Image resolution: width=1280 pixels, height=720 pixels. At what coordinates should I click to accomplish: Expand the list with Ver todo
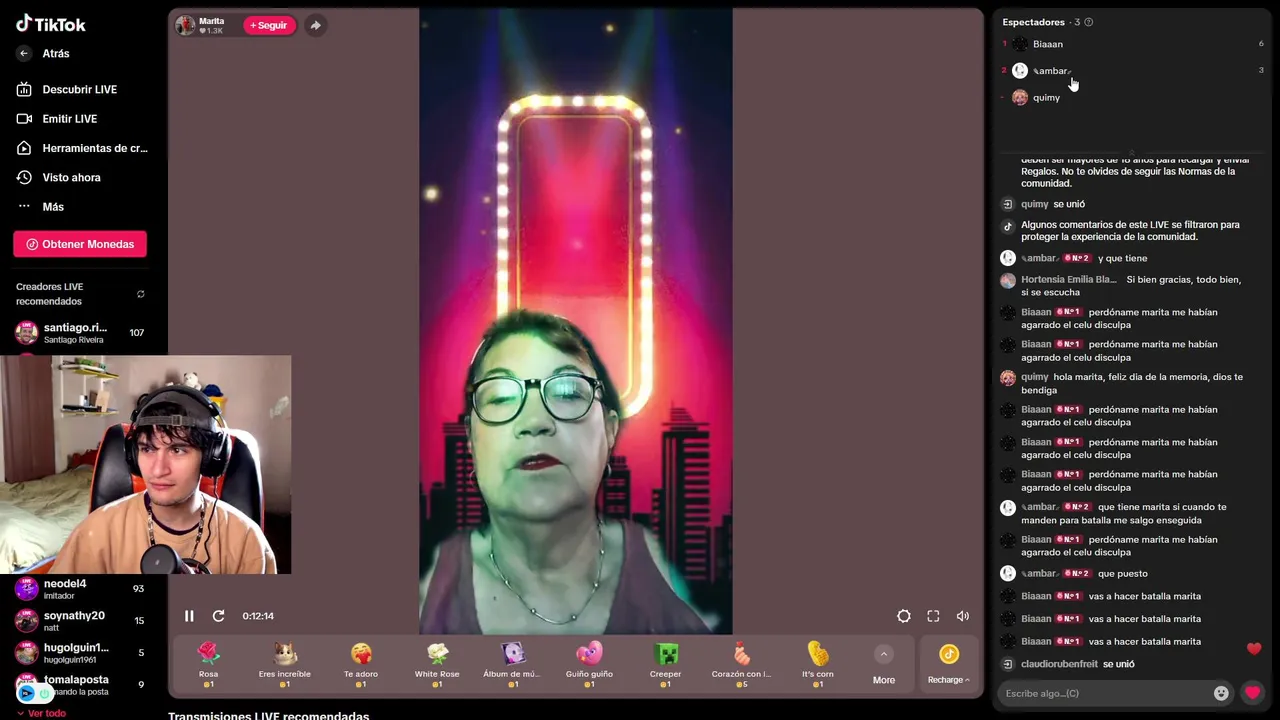43,713
